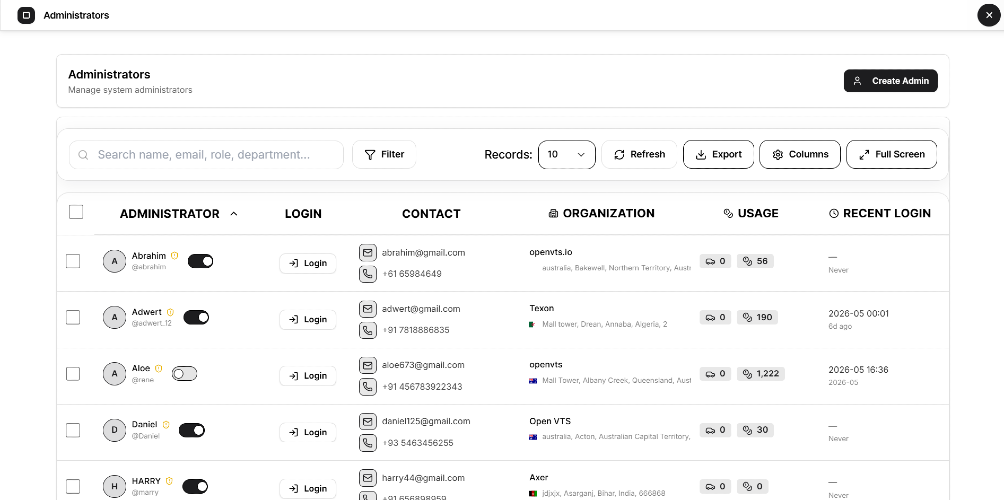Click the shield badge next to Adwert
The height and width of the screenshot is (500, 1004).
pyautogui.click(x=170, y=312)
